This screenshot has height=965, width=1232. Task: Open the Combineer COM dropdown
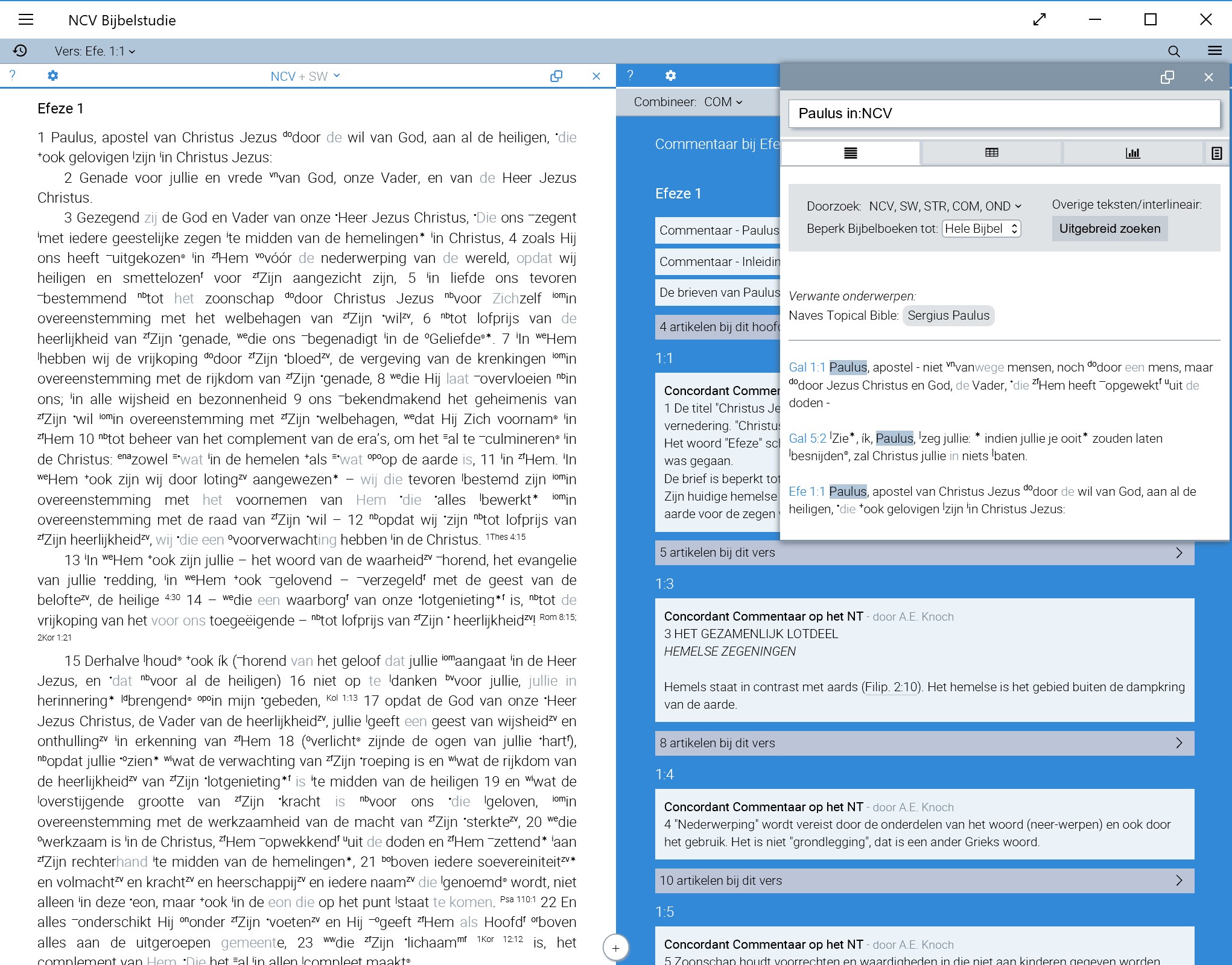[x=722, y=102]
